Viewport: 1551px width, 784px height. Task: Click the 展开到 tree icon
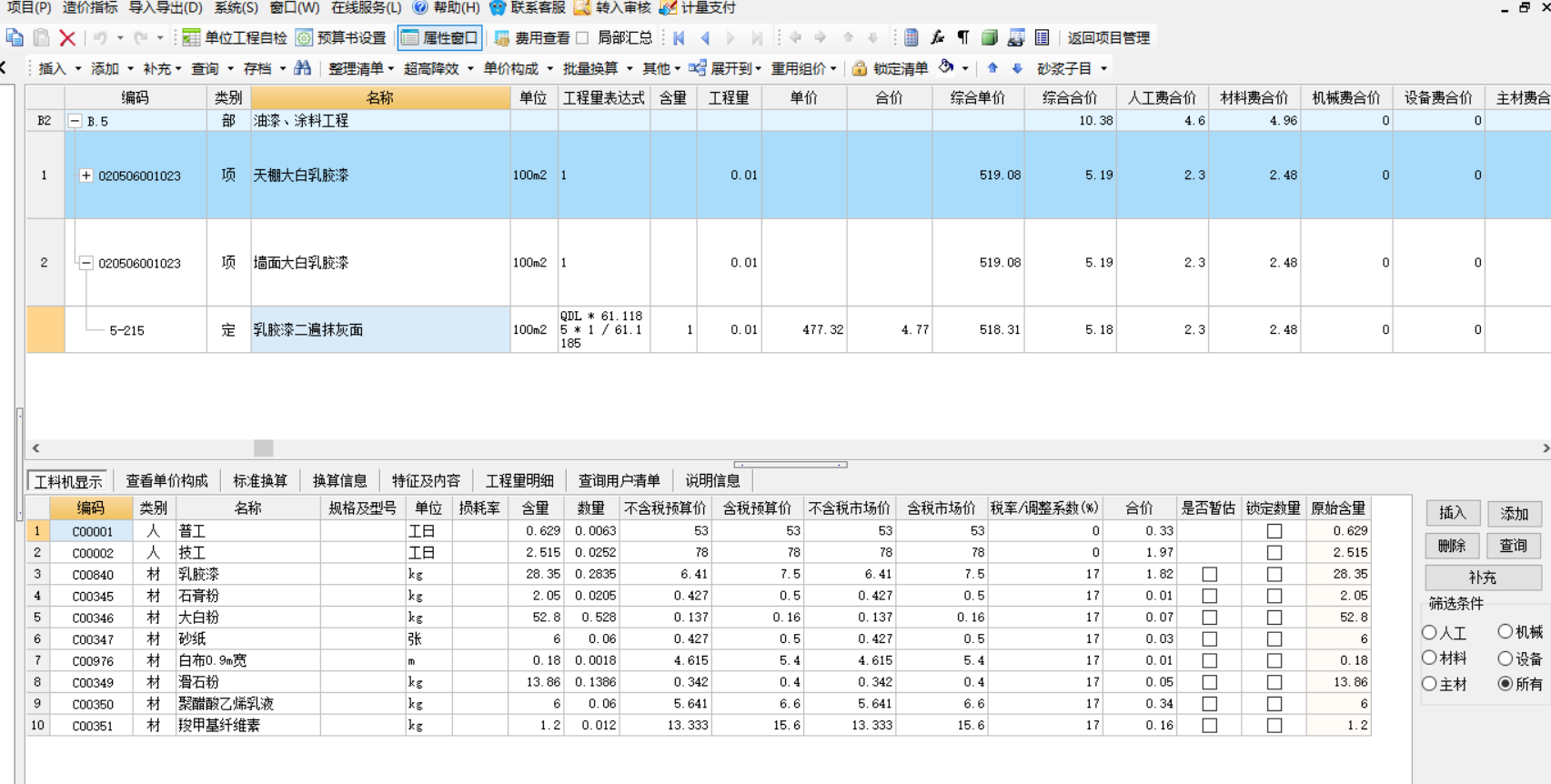coord(698,68)
